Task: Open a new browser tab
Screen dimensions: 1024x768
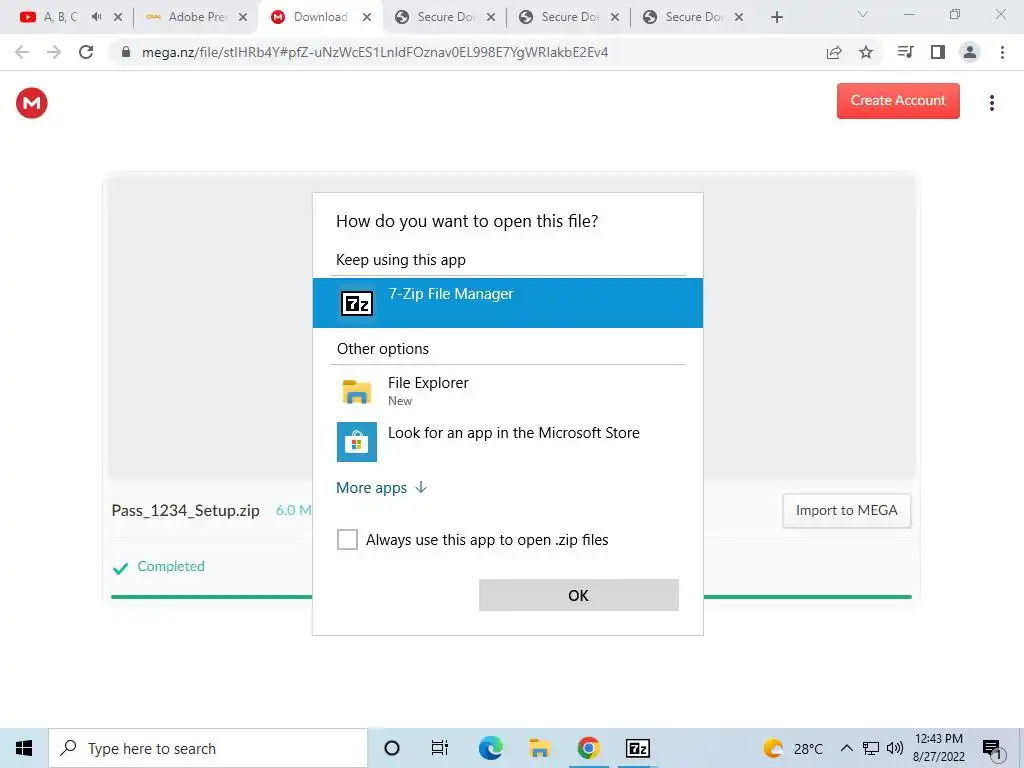Action: pos(776,17)
